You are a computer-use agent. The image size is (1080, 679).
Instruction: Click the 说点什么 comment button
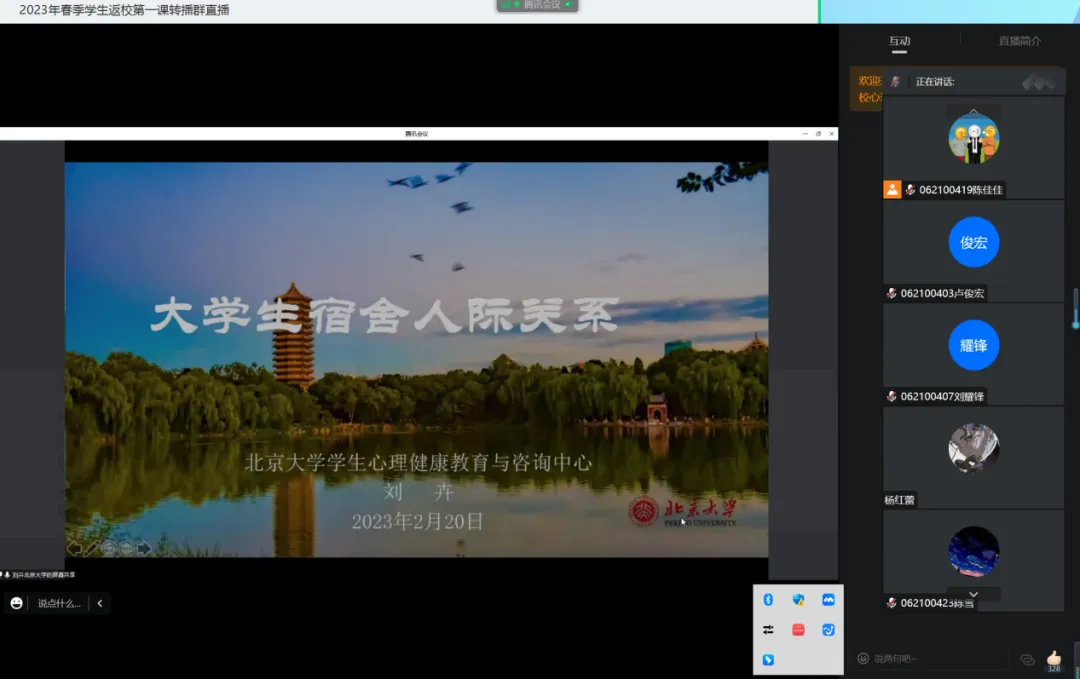58,603
